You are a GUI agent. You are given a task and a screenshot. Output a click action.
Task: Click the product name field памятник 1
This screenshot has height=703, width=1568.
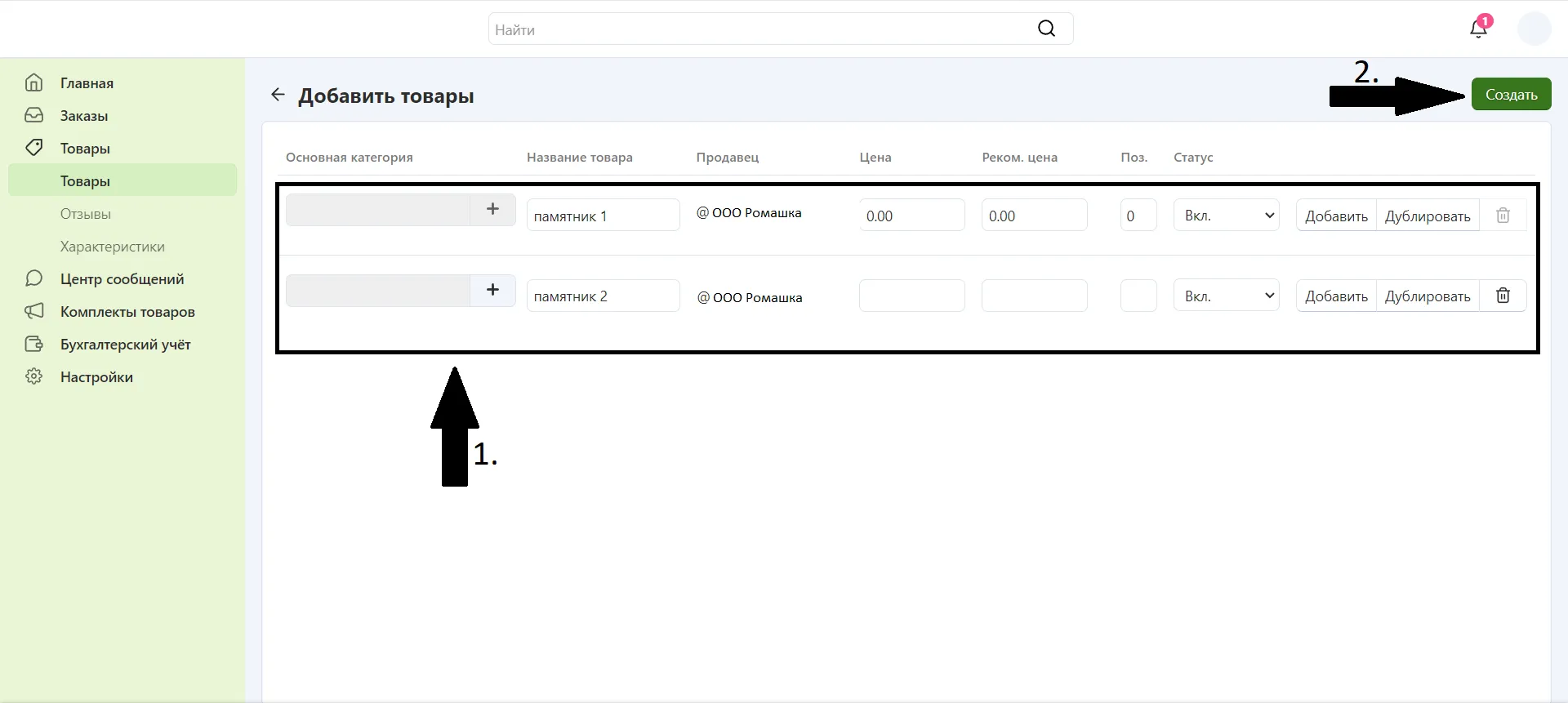(x=603, y=216)
